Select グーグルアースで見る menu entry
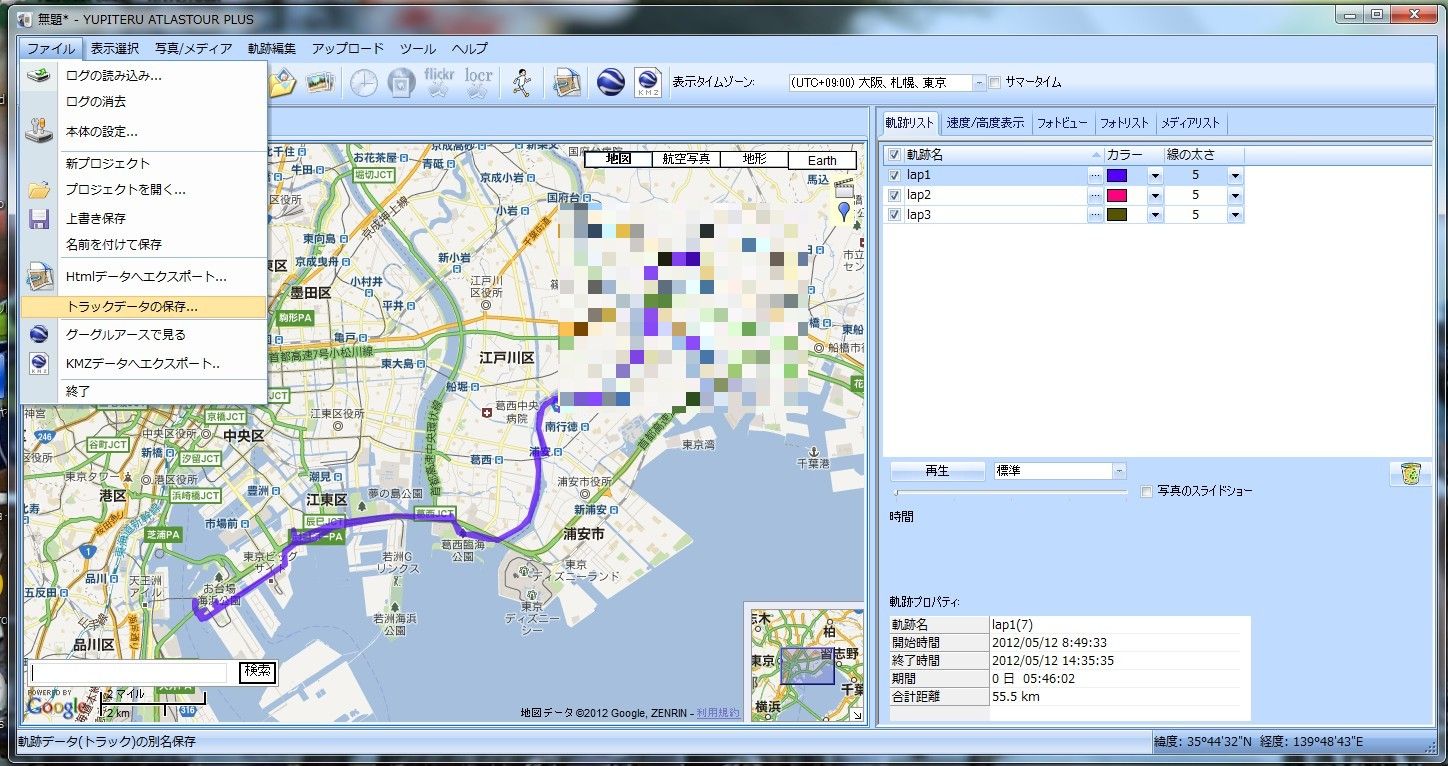Viewport: 1448px width, 766px height. coord(143,334)
